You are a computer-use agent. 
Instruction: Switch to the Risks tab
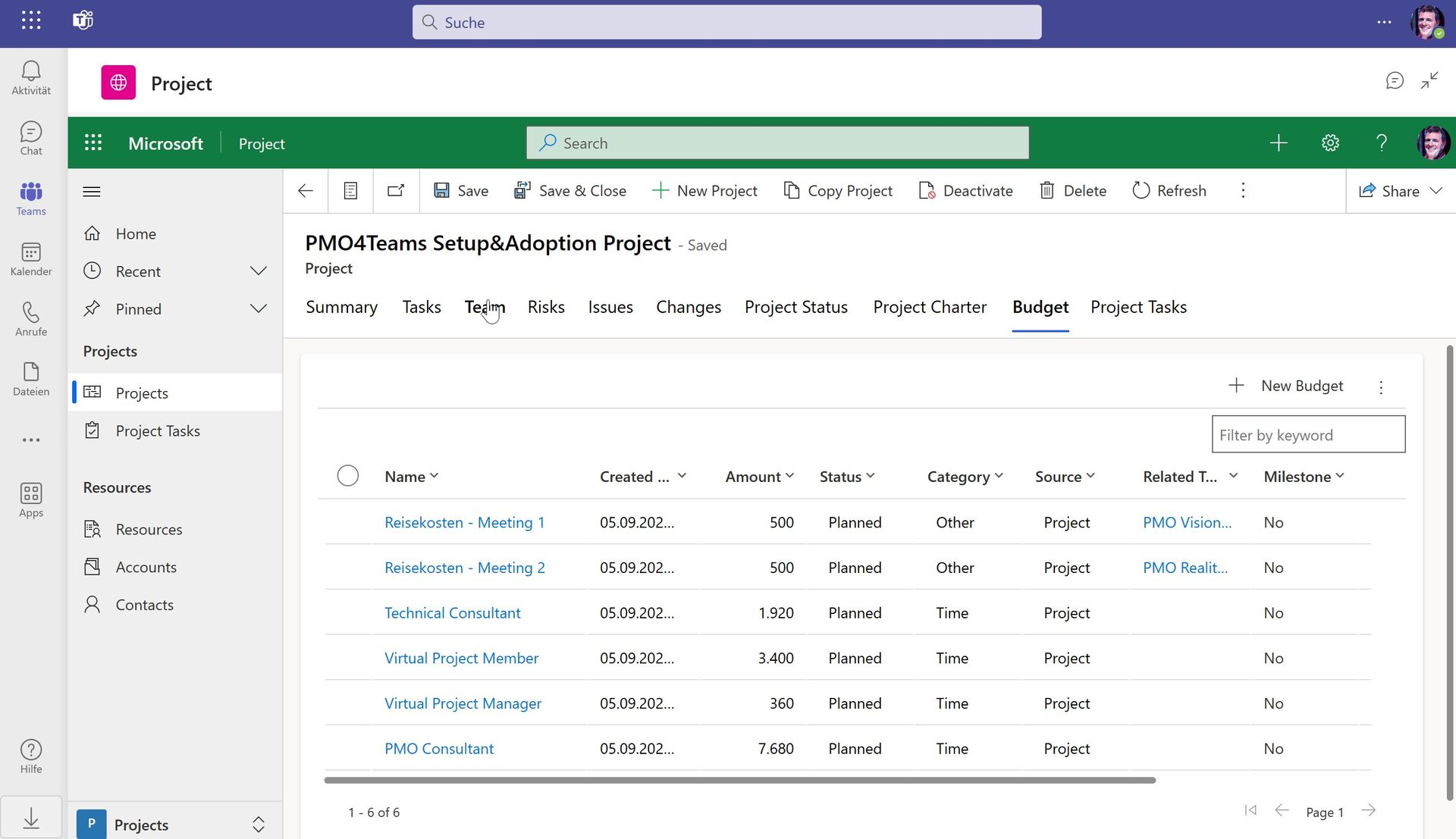pyautogui.click(x=546, y=307)
